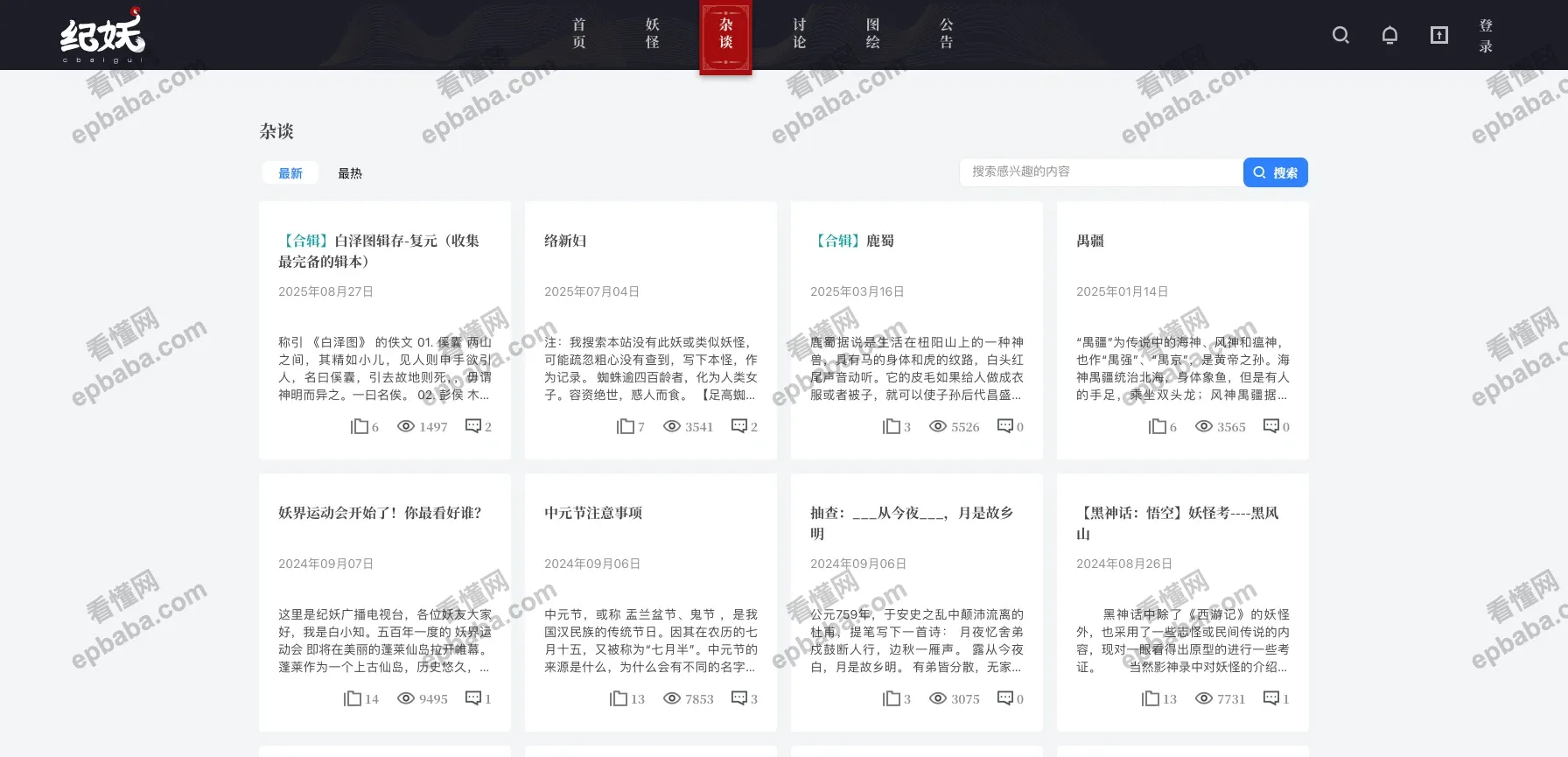Screen dimensions: 1568x757
Task: Switch to the 最热 sort tab
Action: 350,173
